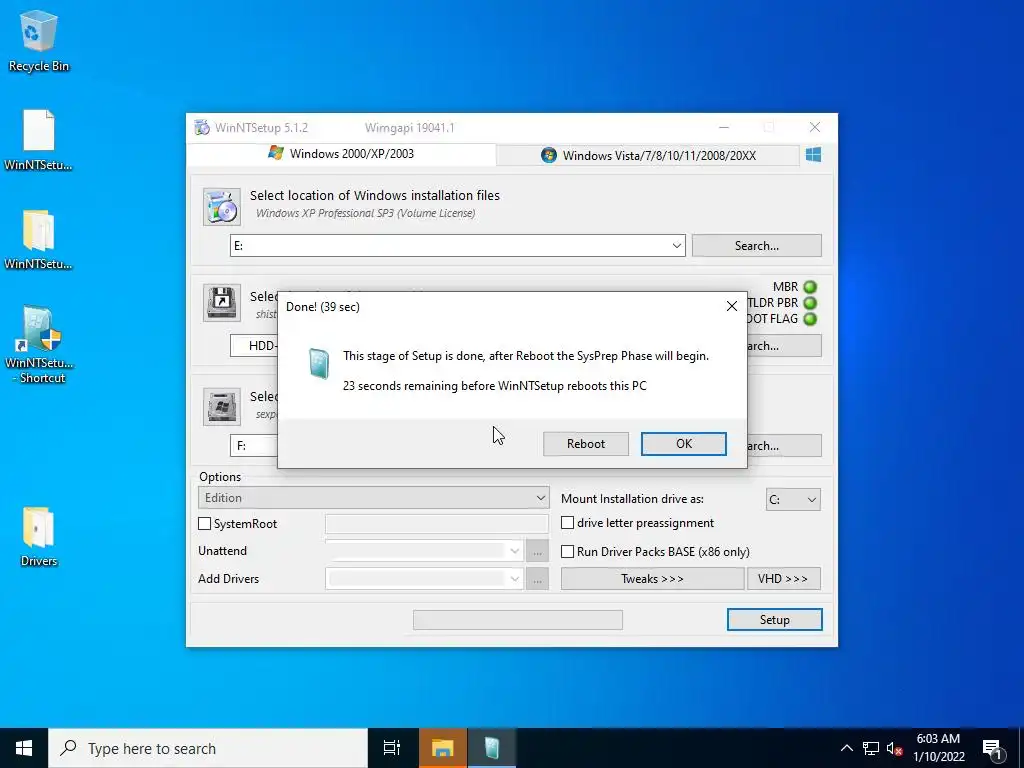Expand the E: installation source dropdown

click(677, 246)
